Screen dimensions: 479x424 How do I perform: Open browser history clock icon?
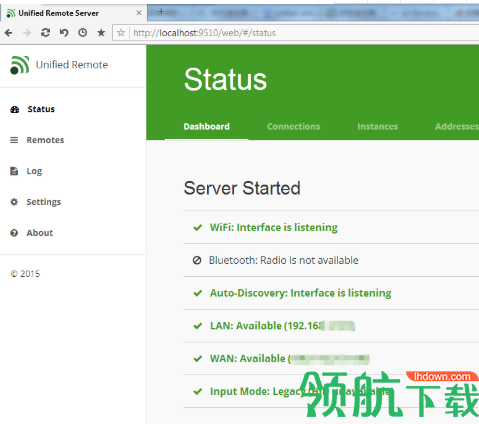[x=83, y=33]
